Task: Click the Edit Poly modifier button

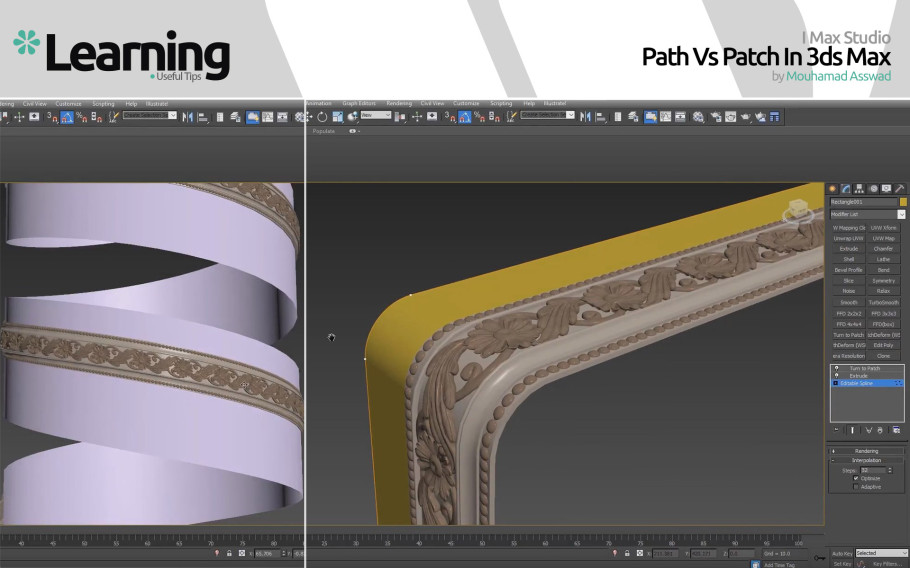Action: point(884,345)
